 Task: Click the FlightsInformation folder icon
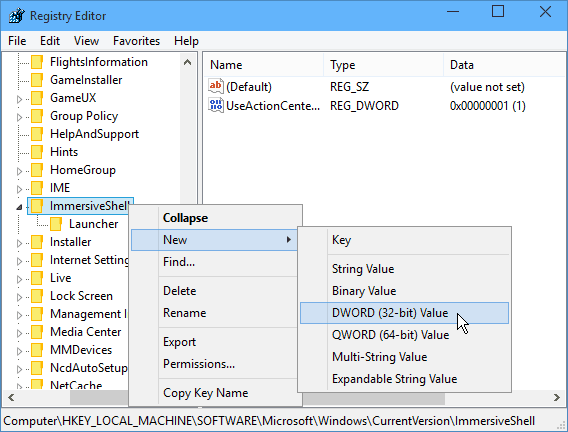point(37,62)
